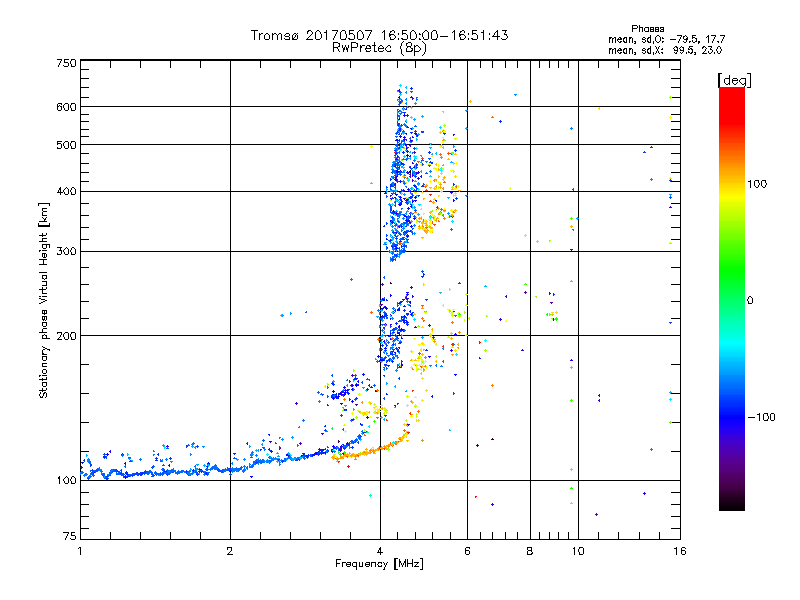Click the colorbar tick label '100'
The width and height of the screenshot is (800, 600).
coord(757,184)
